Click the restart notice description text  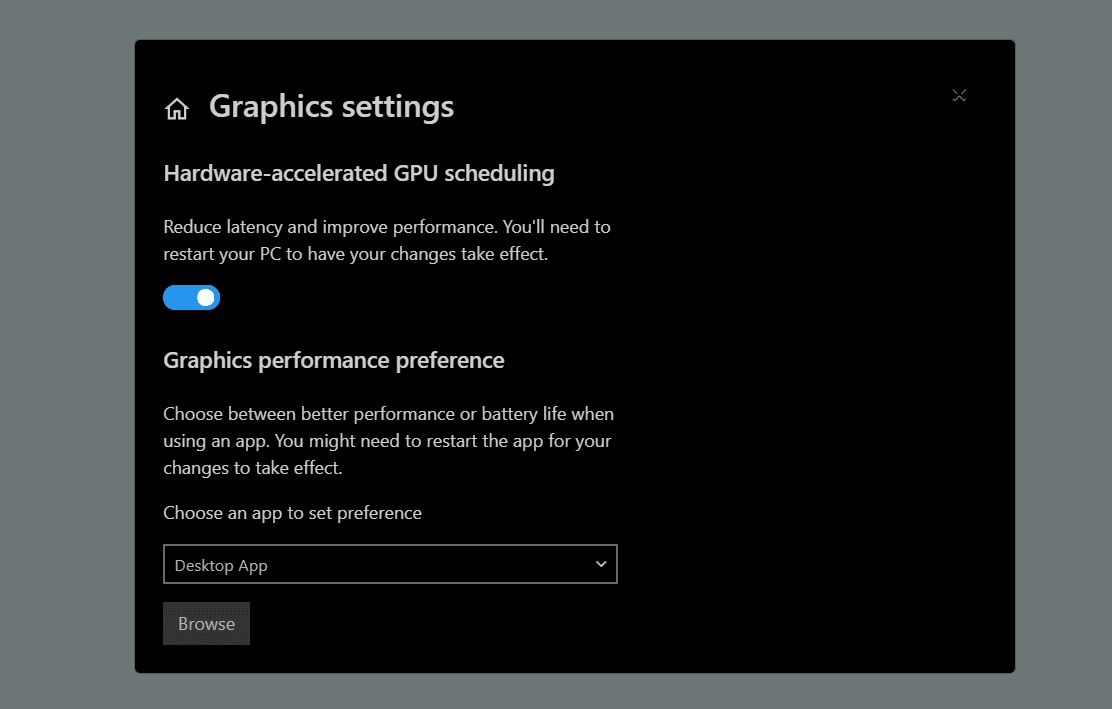[386, 240]
